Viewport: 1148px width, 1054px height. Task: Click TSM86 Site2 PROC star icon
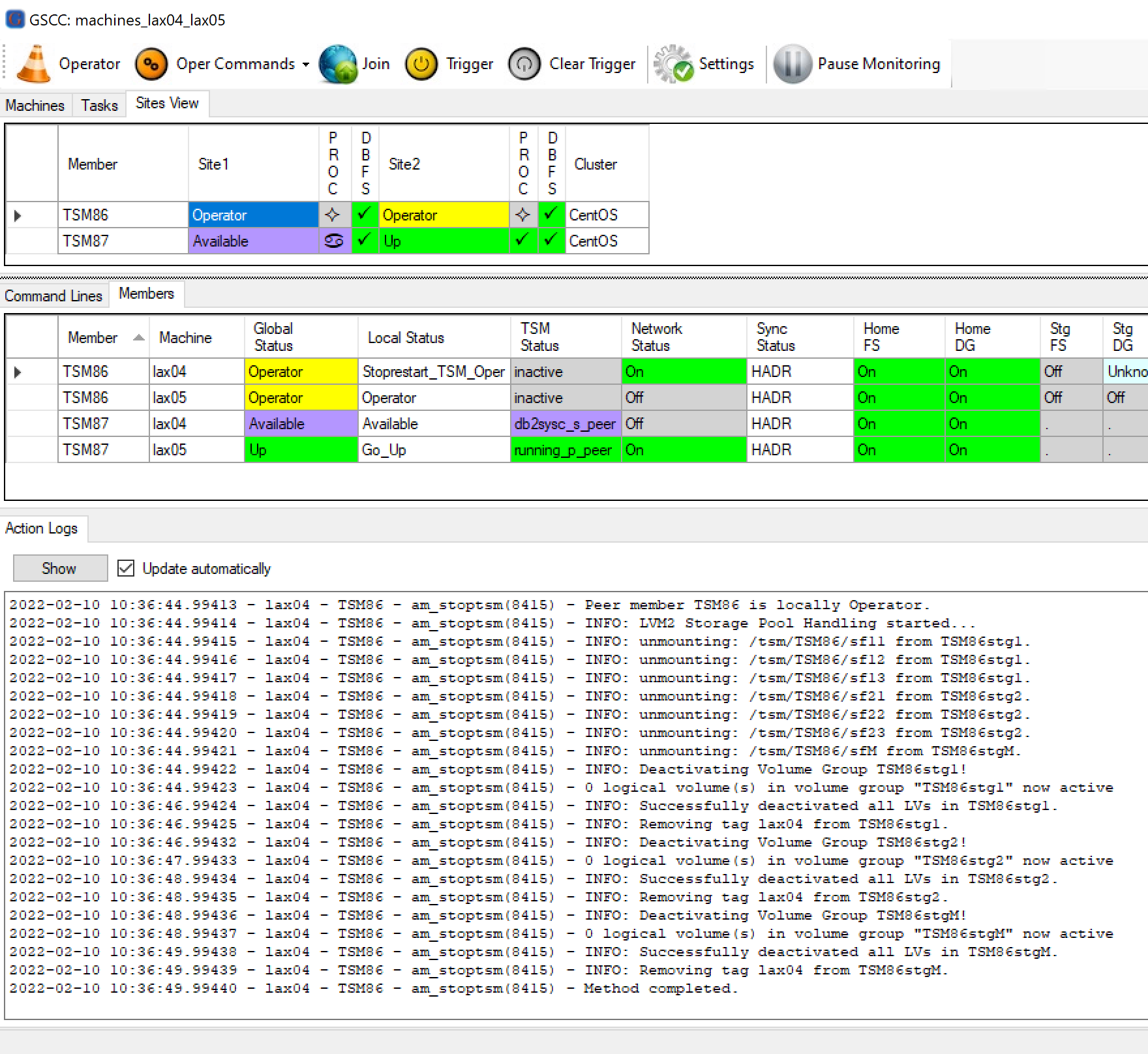[523, 215]
